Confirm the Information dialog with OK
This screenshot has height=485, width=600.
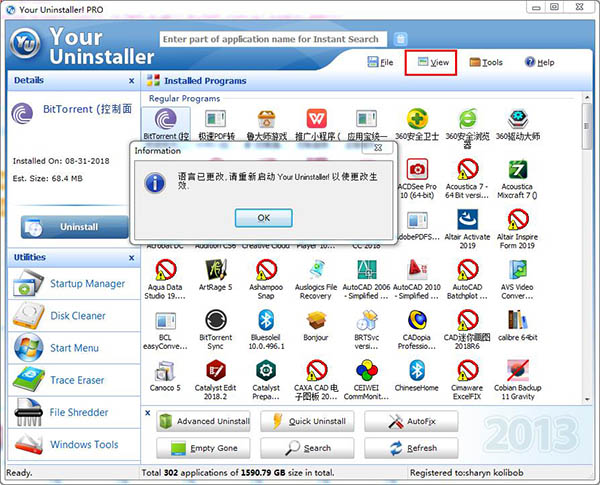tap(264, 218)
